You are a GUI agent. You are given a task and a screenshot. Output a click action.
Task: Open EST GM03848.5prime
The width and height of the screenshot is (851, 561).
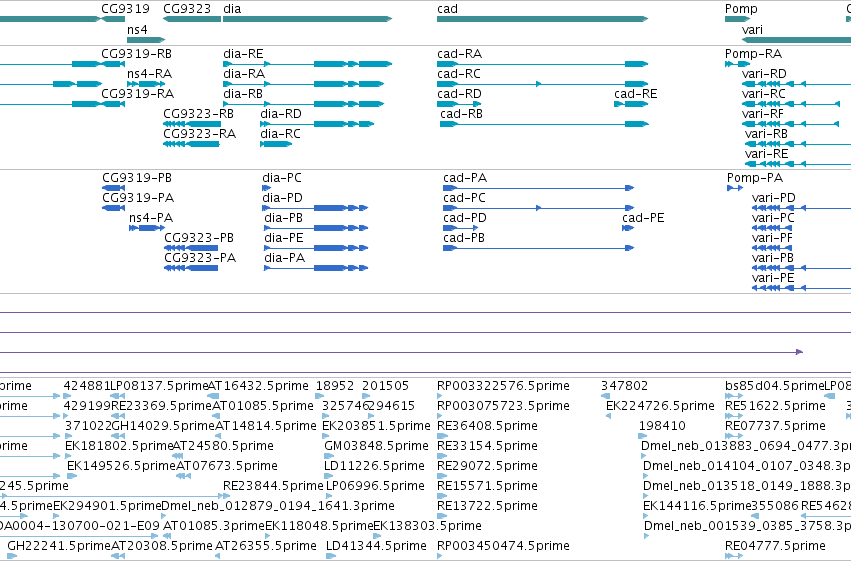click(x=376, y=446)
